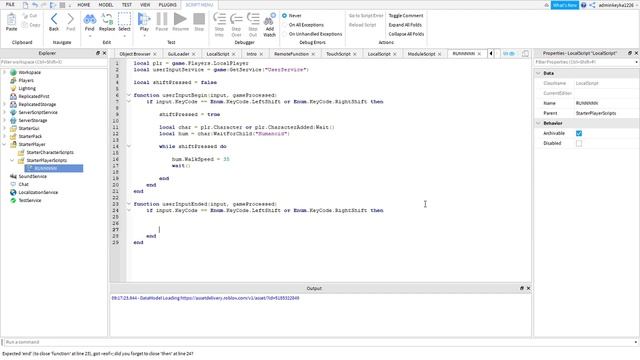Expand the ReplicatedStorage tree node
This screenshot has width=640, height=360.
point(4,104)
